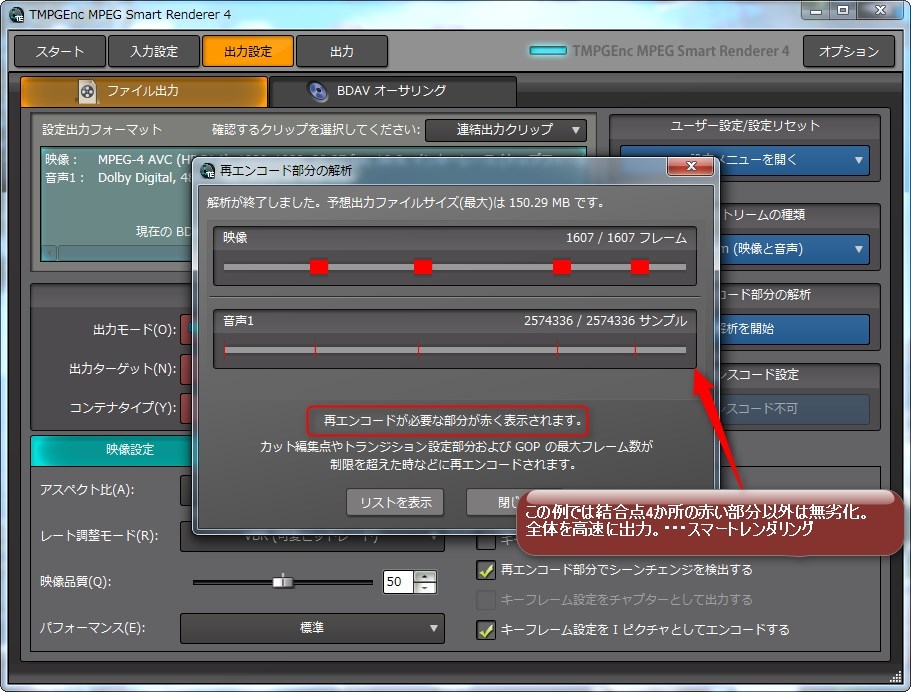Image resolution: width=911 pixels, height=692 pixels.
Task: Click the film reel icon on ファイル出力 tab
Action: [x=87, y=92]
